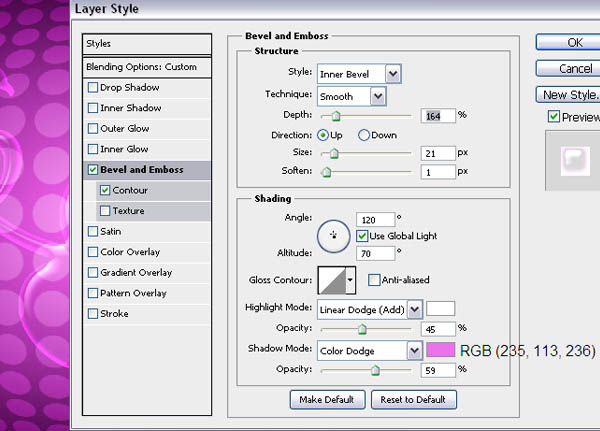Enable the Anti-aliased checkbox
Image resolution: width=600 pixels, height=431 pixels.
(374, 280)
